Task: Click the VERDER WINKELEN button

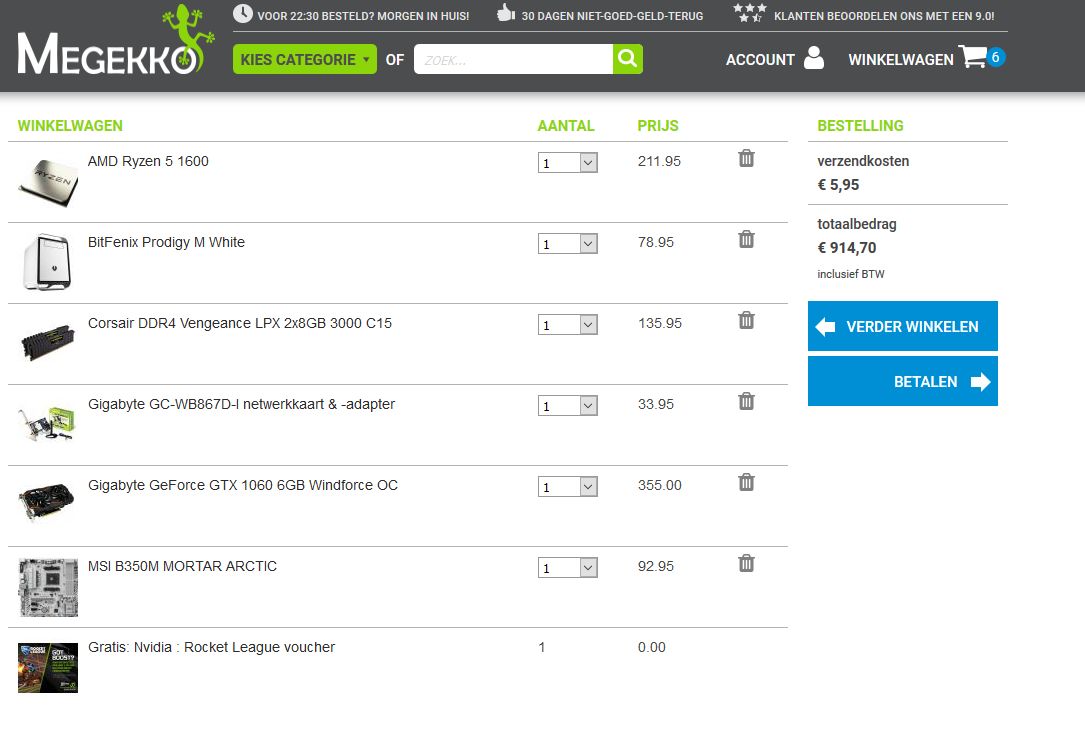Action: click(x=902, y=326)
